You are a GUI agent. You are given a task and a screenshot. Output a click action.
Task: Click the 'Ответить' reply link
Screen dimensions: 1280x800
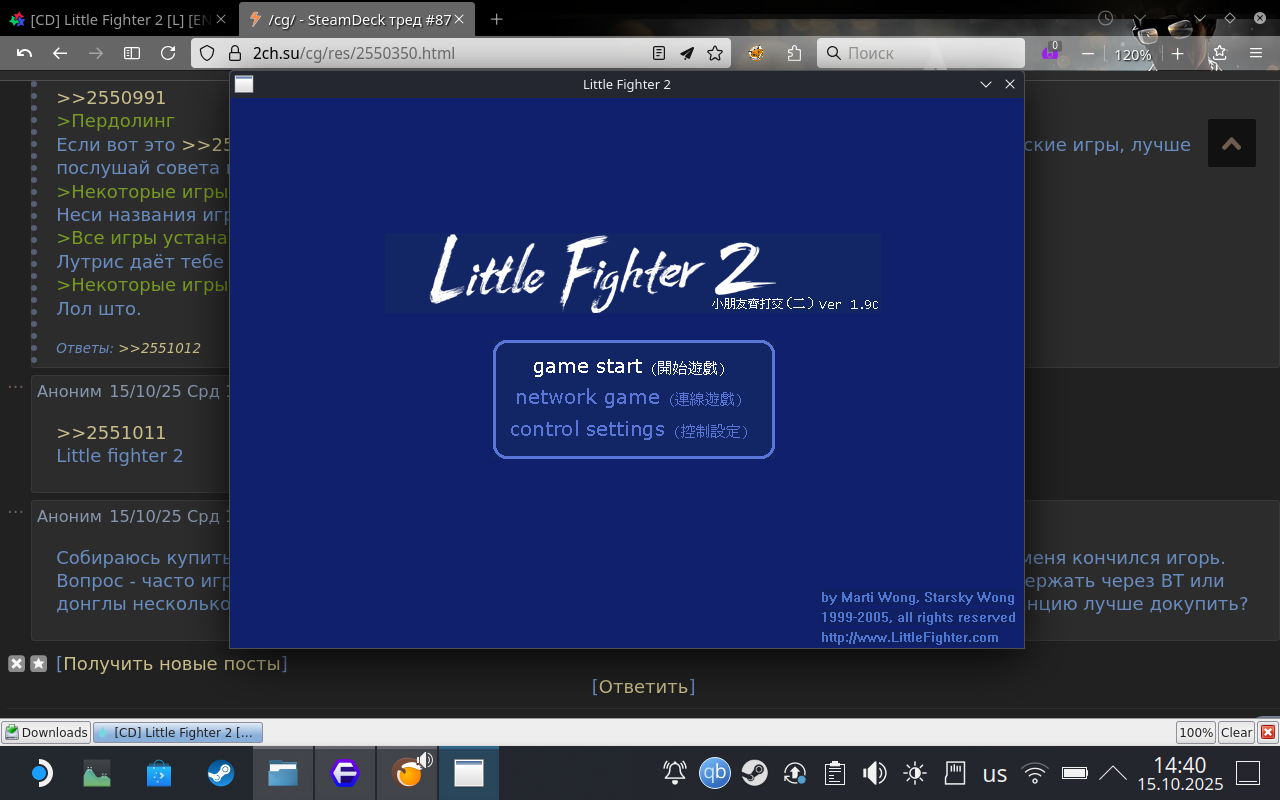(643, 687)
